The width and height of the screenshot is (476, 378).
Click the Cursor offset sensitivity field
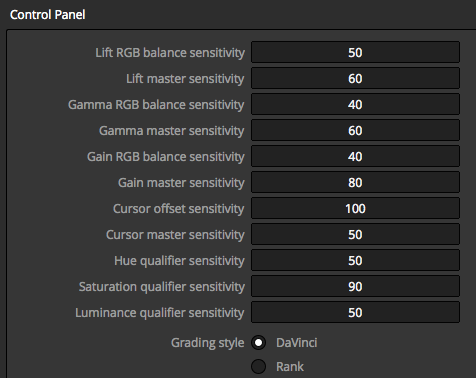tap(355, 208)
